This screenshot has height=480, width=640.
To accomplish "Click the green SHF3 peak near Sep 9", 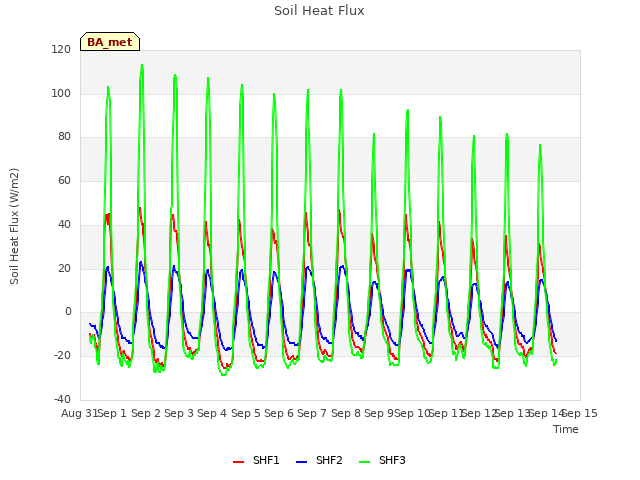I will [373, 134].
